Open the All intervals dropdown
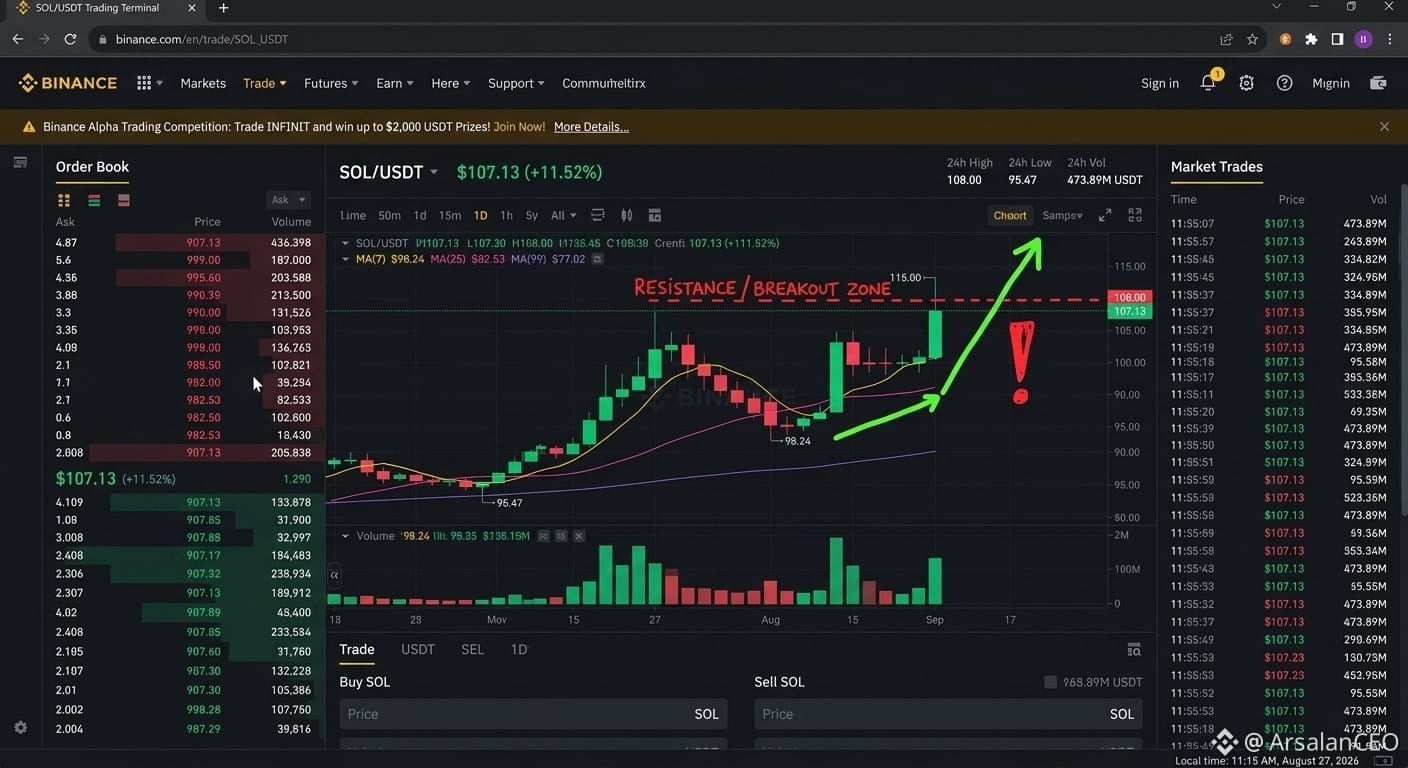The height and width of the screenshot is (768, 1408). [563, 215]
